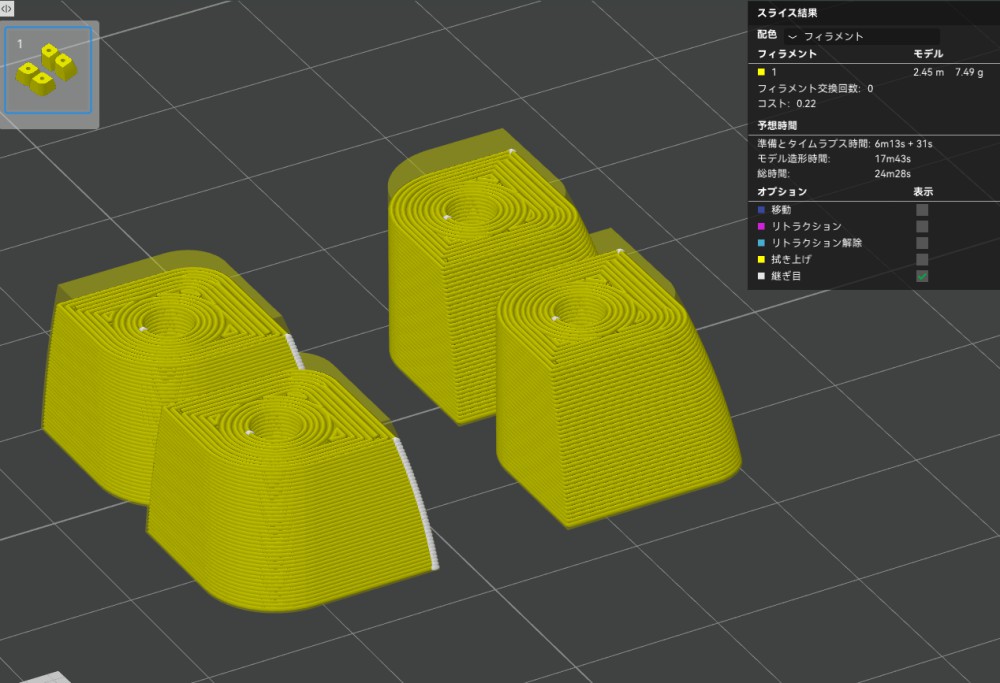Image resolution: width=1000 pixels, height=683 pixels.
Task: Uncheck the 継ぎ目 display checkbox
Action: (922, 276)
